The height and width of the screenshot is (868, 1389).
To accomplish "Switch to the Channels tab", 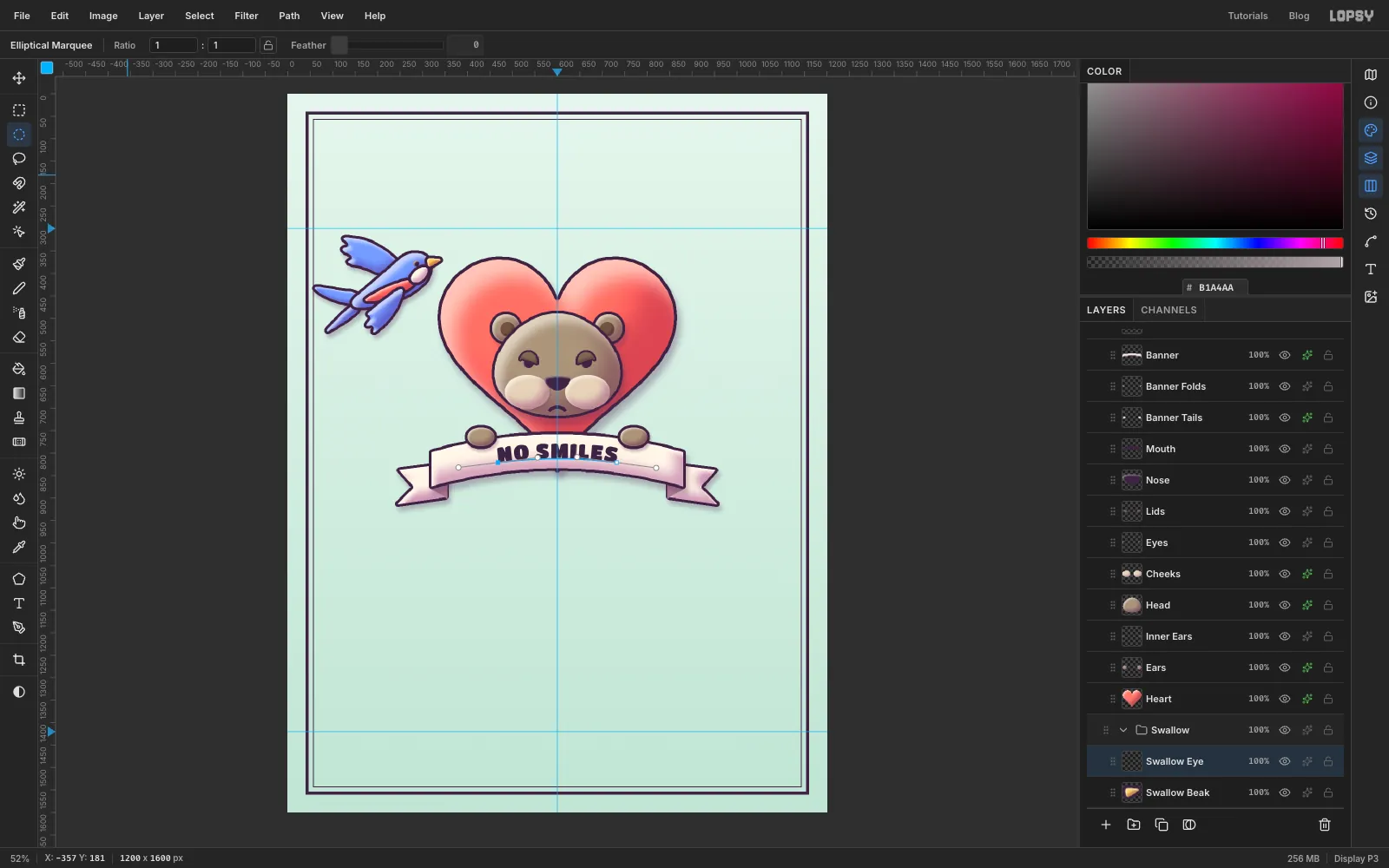I will [1168, 310].
